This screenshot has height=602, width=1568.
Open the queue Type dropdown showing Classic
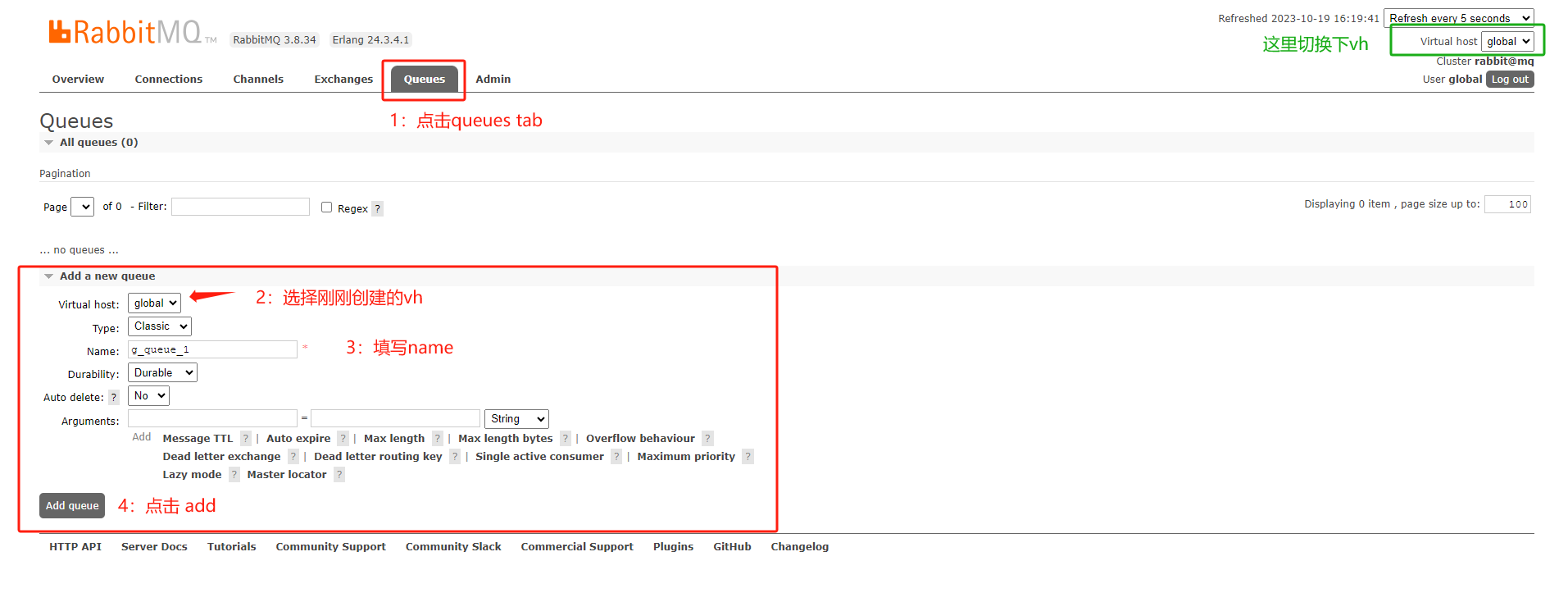point(160,326)
